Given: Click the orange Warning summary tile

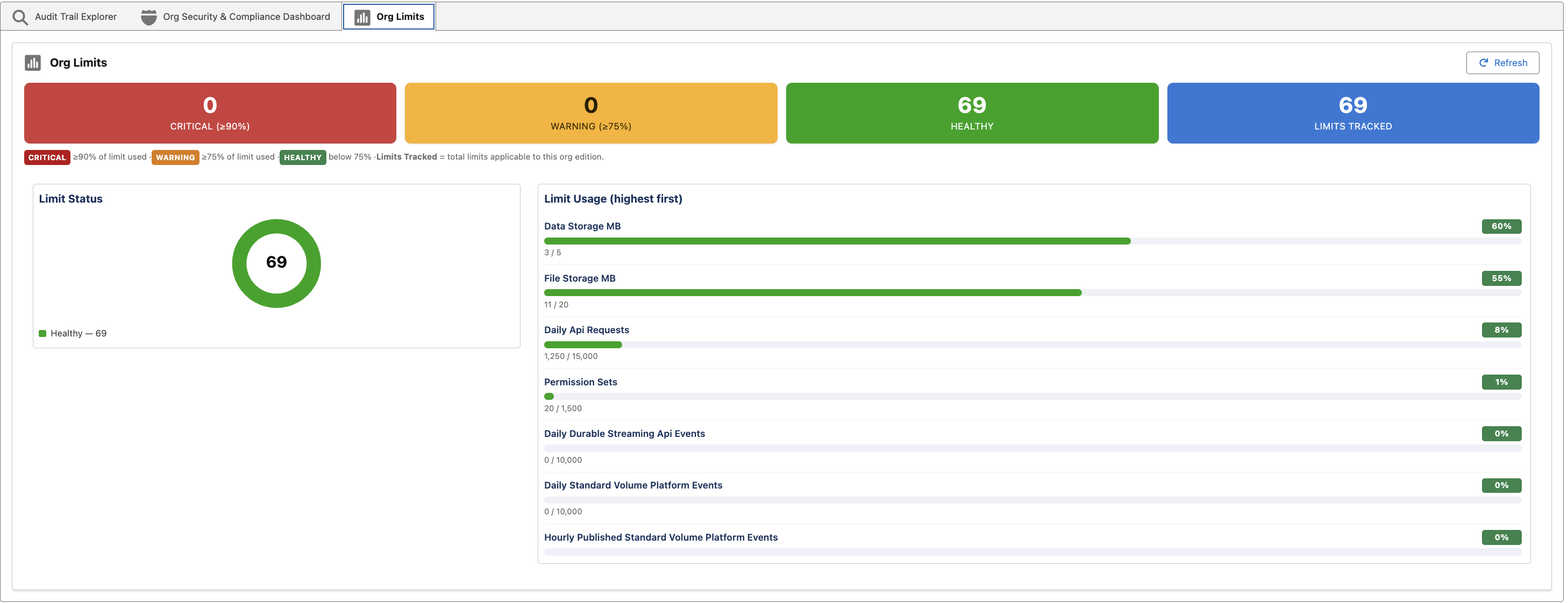Looking at the screenshot, I should pos(591,113).
